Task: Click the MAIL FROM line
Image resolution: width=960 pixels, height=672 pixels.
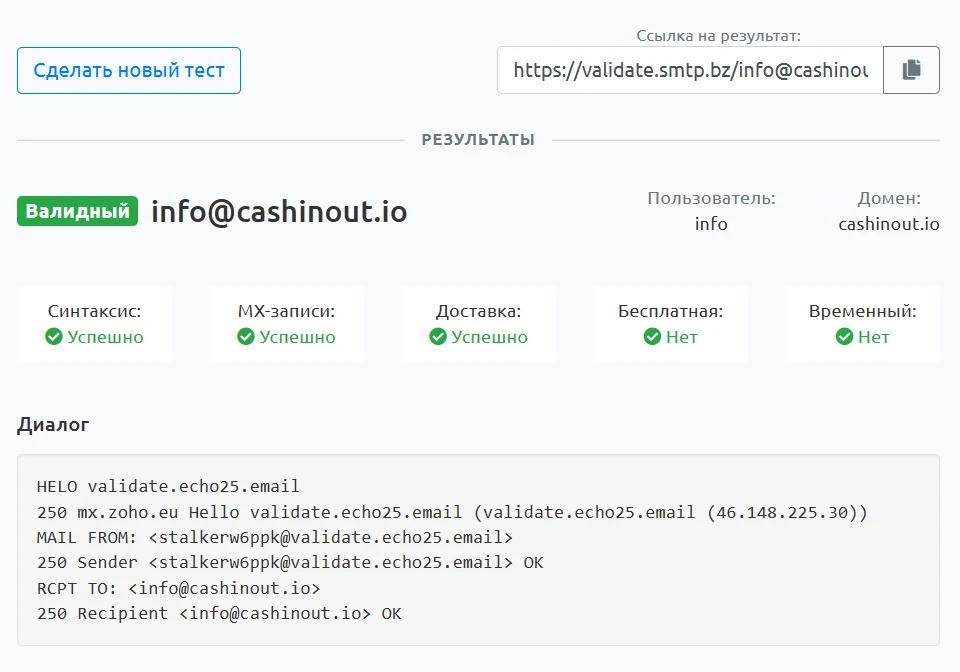Action: coord(274,537)
